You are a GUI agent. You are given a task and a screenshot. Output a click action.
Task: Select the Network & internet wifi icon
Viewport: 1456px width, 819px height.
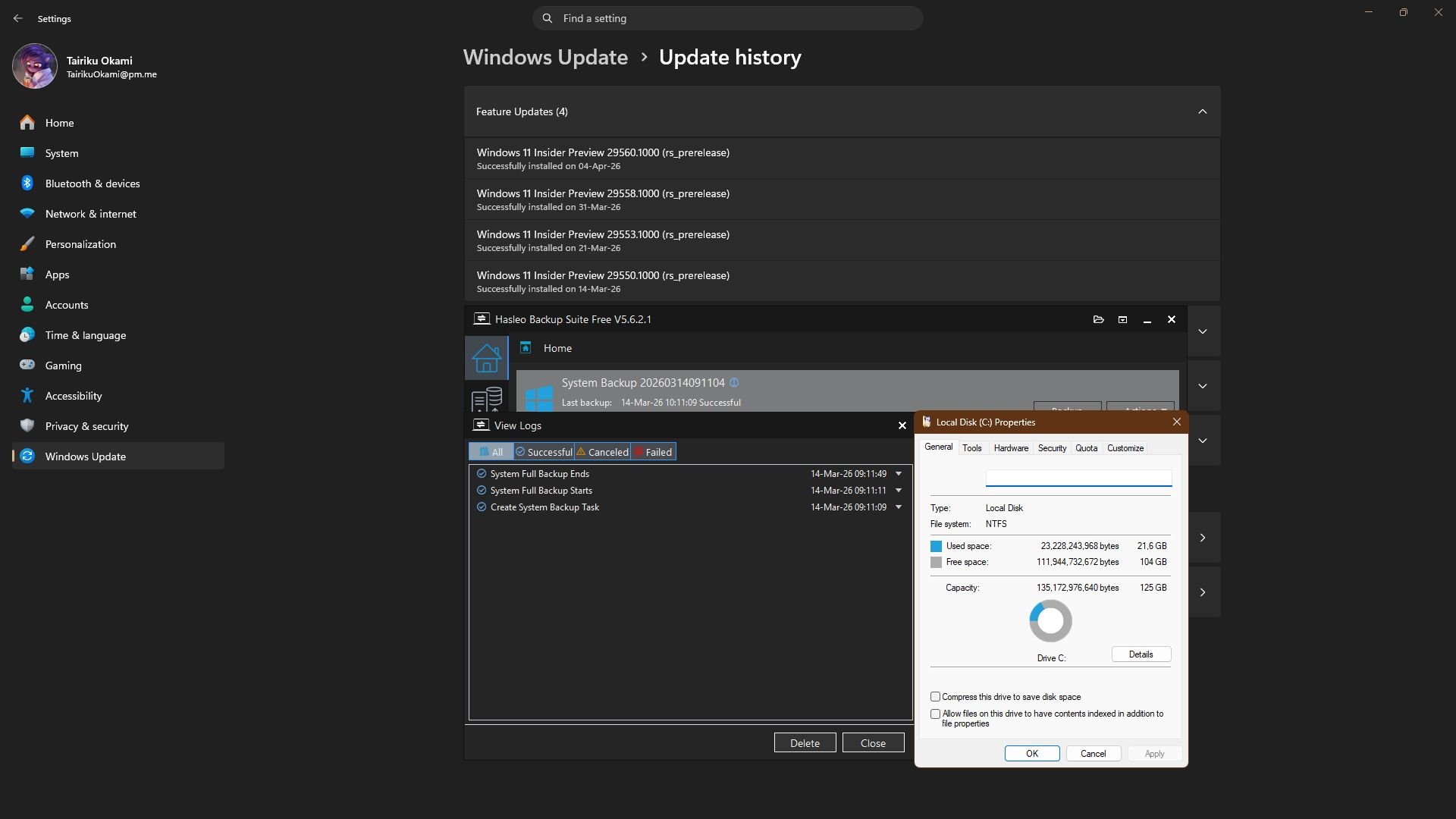(x=27, y=214)
